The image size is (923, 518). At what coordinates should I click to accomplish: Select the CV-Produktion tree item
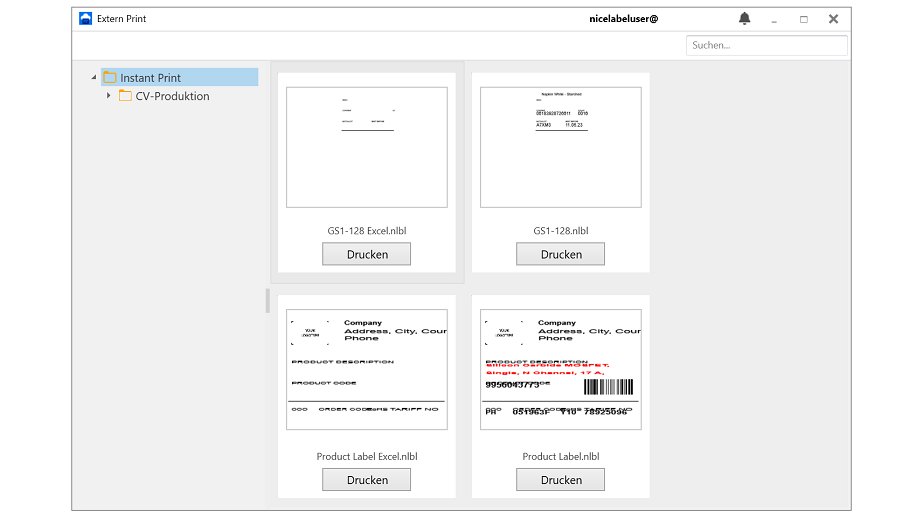(172, 97)
